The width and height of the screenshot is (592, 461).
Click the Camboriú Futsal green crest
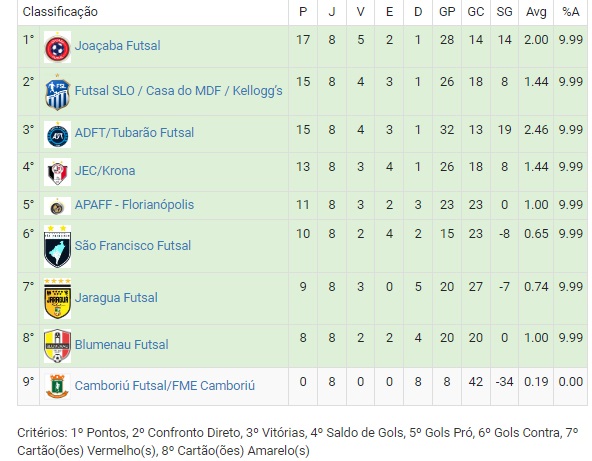[x=57, y=386]
